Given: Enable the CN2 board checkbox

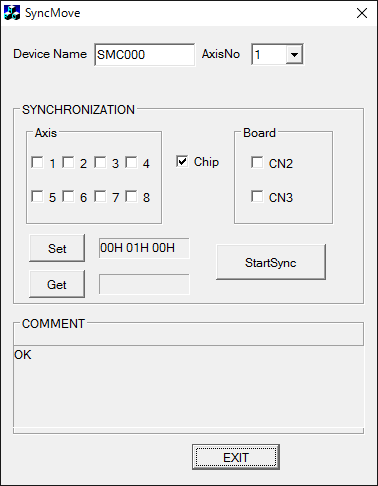Looking at the screenshot, I should pos(257,163).
